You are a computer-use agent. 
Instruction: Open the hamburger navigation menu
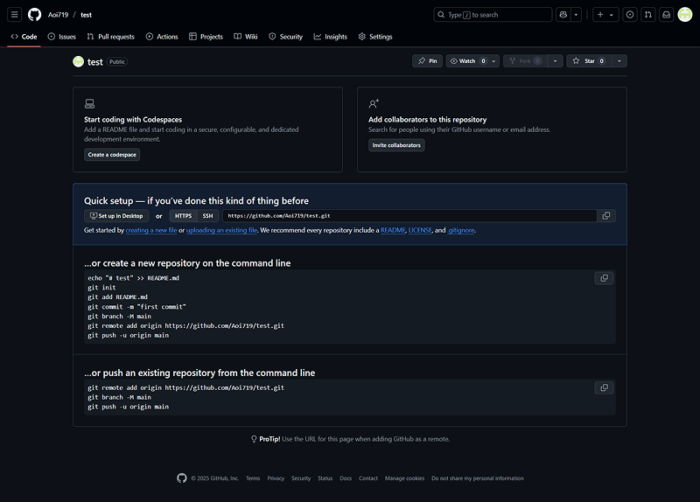tap(14, 15)
